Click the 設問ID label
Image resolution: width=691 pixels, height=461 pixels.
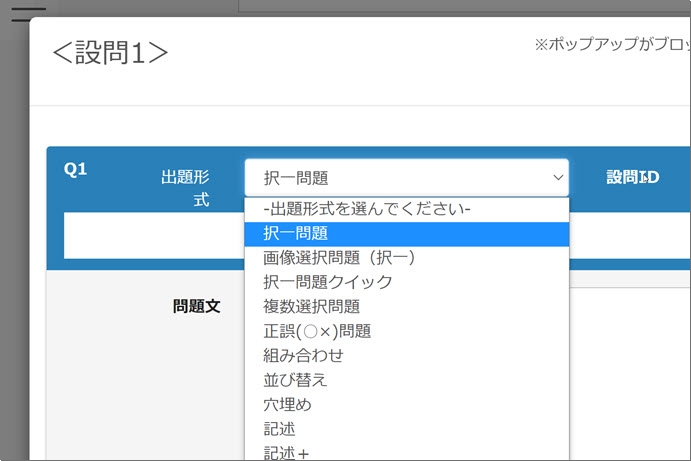[633, 177]
